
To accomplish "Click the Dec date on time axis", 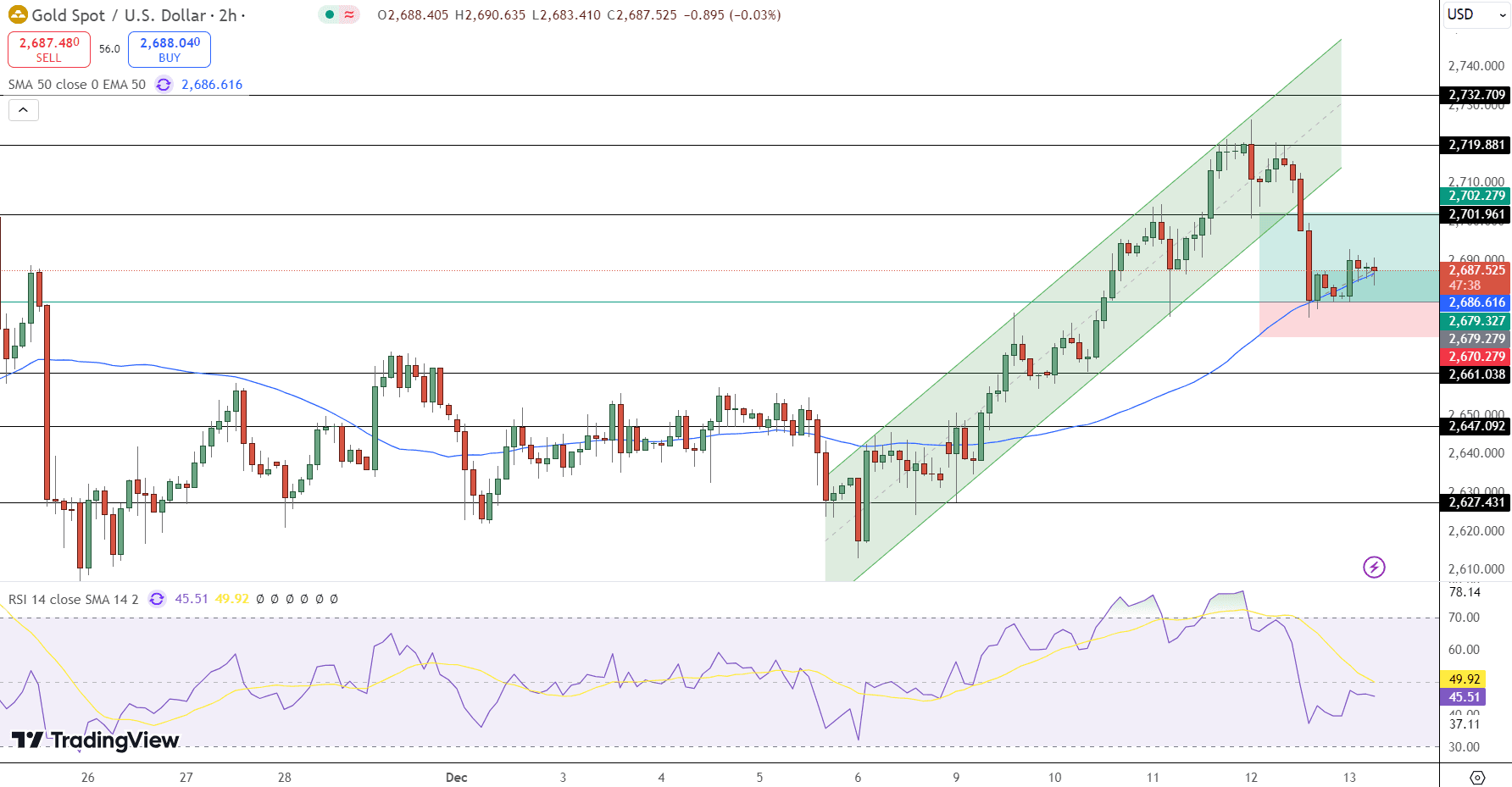I will pos(456,778).
